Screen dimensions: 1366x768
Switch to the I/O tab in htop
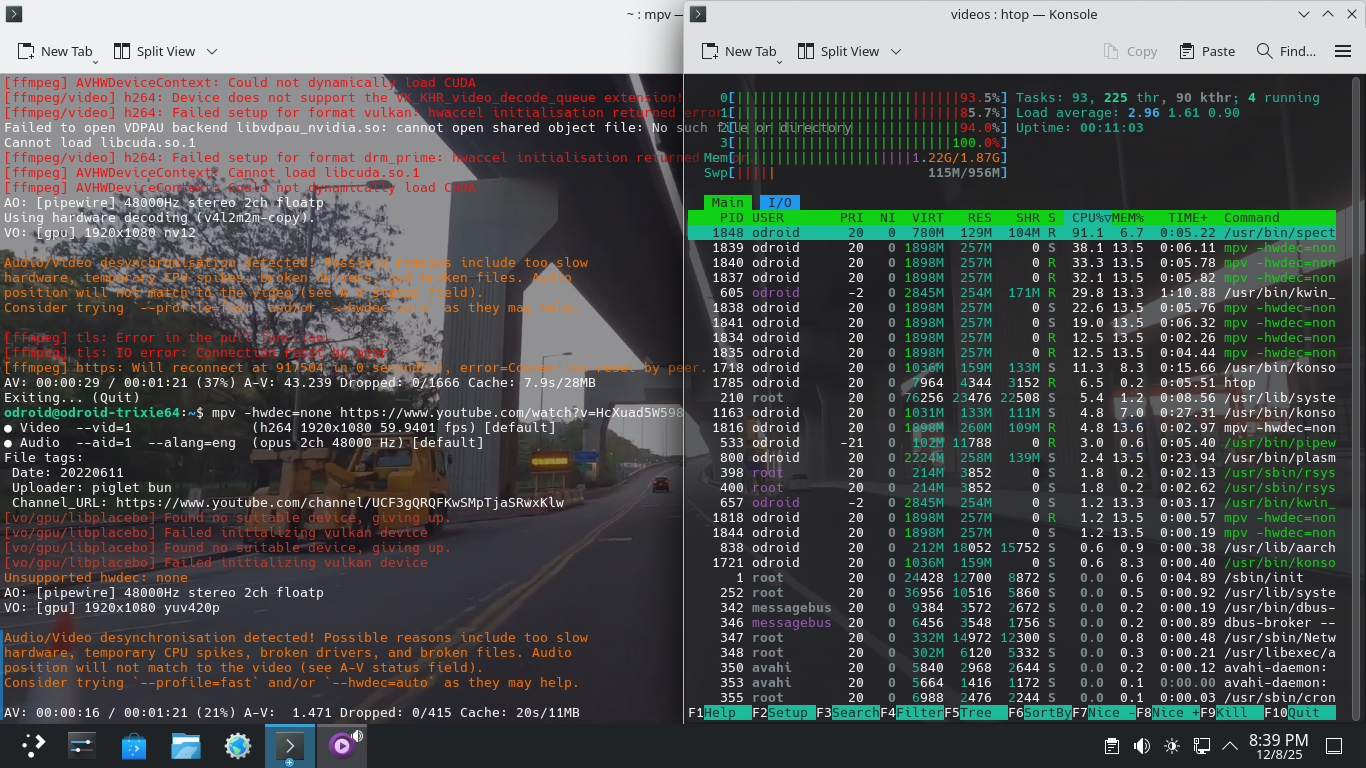point(779,203)
